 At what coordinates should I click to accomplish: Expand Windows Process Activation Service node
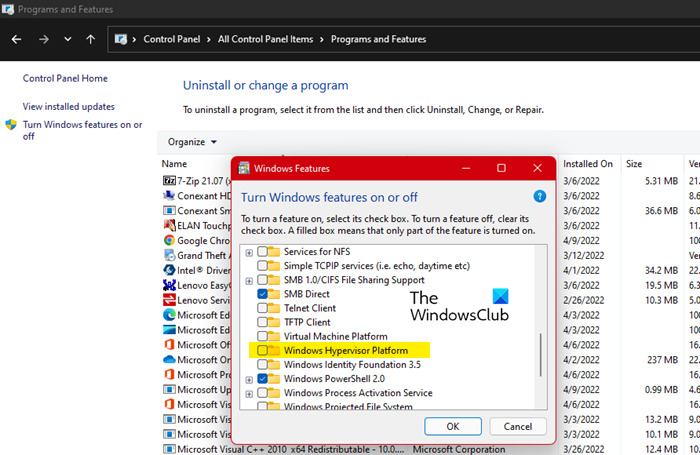pyautogui.click(x=249, y=394)
